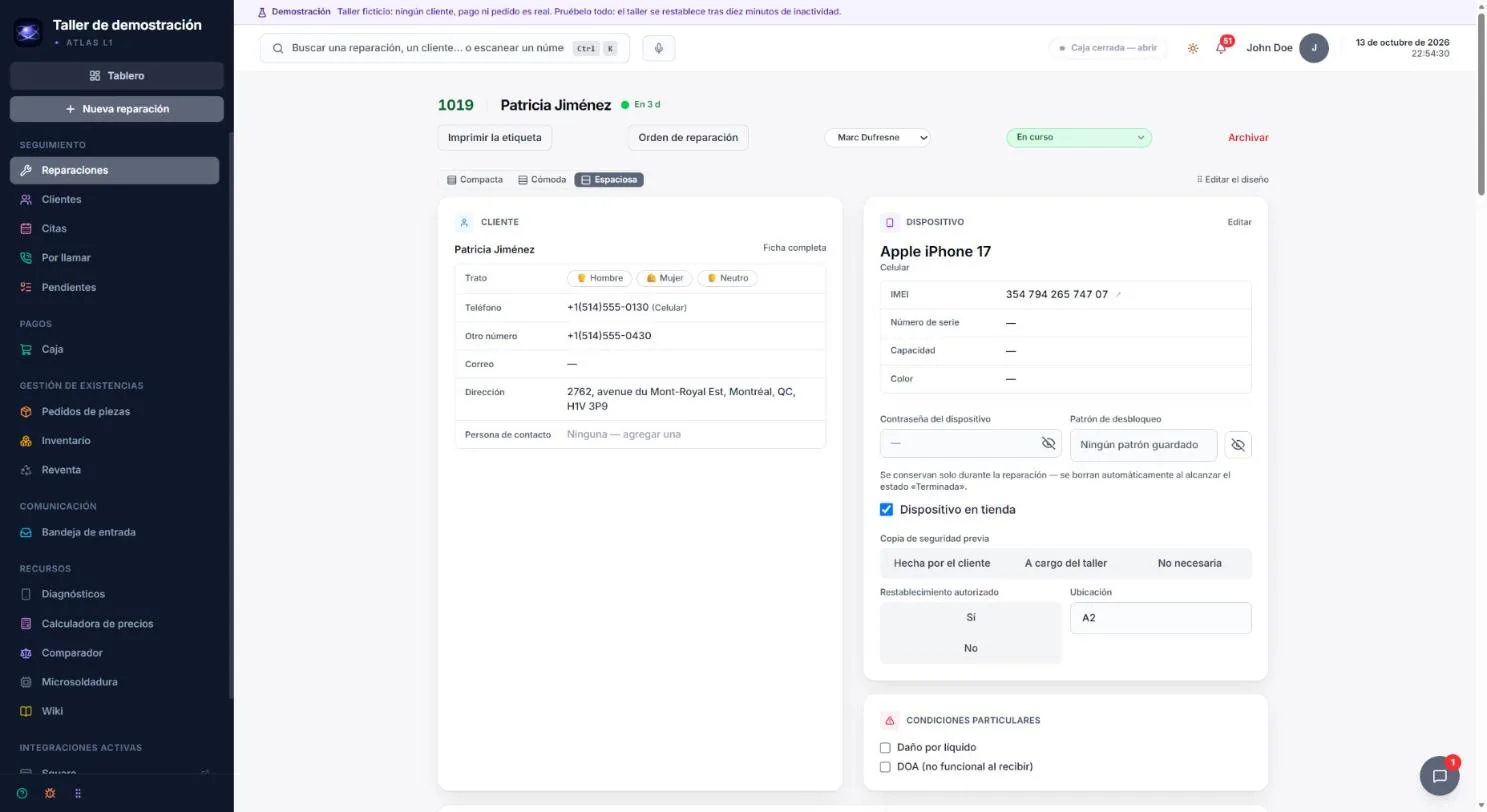1487x812 pixels.
Task: Click the Ubicación field containing A2
Action: coord(1160,618)
